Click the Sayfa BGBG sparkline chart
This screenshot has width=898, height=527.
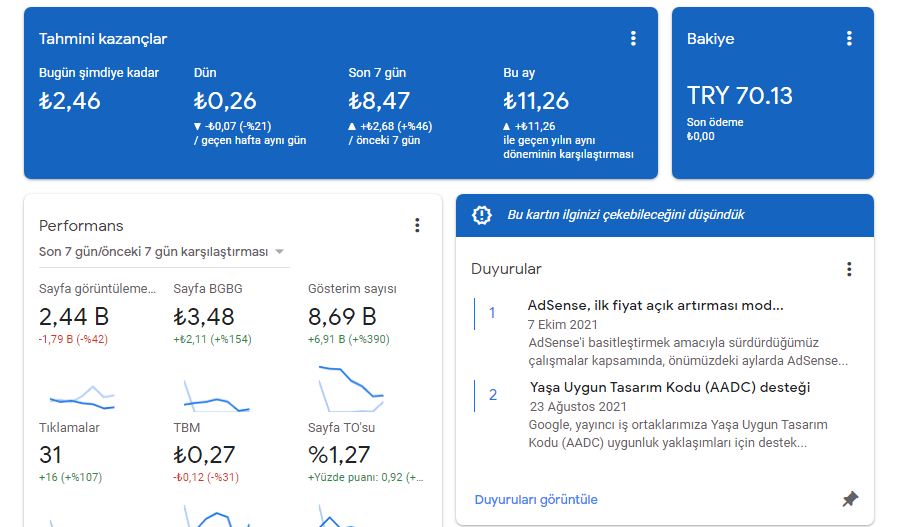(x=216, y=396)
